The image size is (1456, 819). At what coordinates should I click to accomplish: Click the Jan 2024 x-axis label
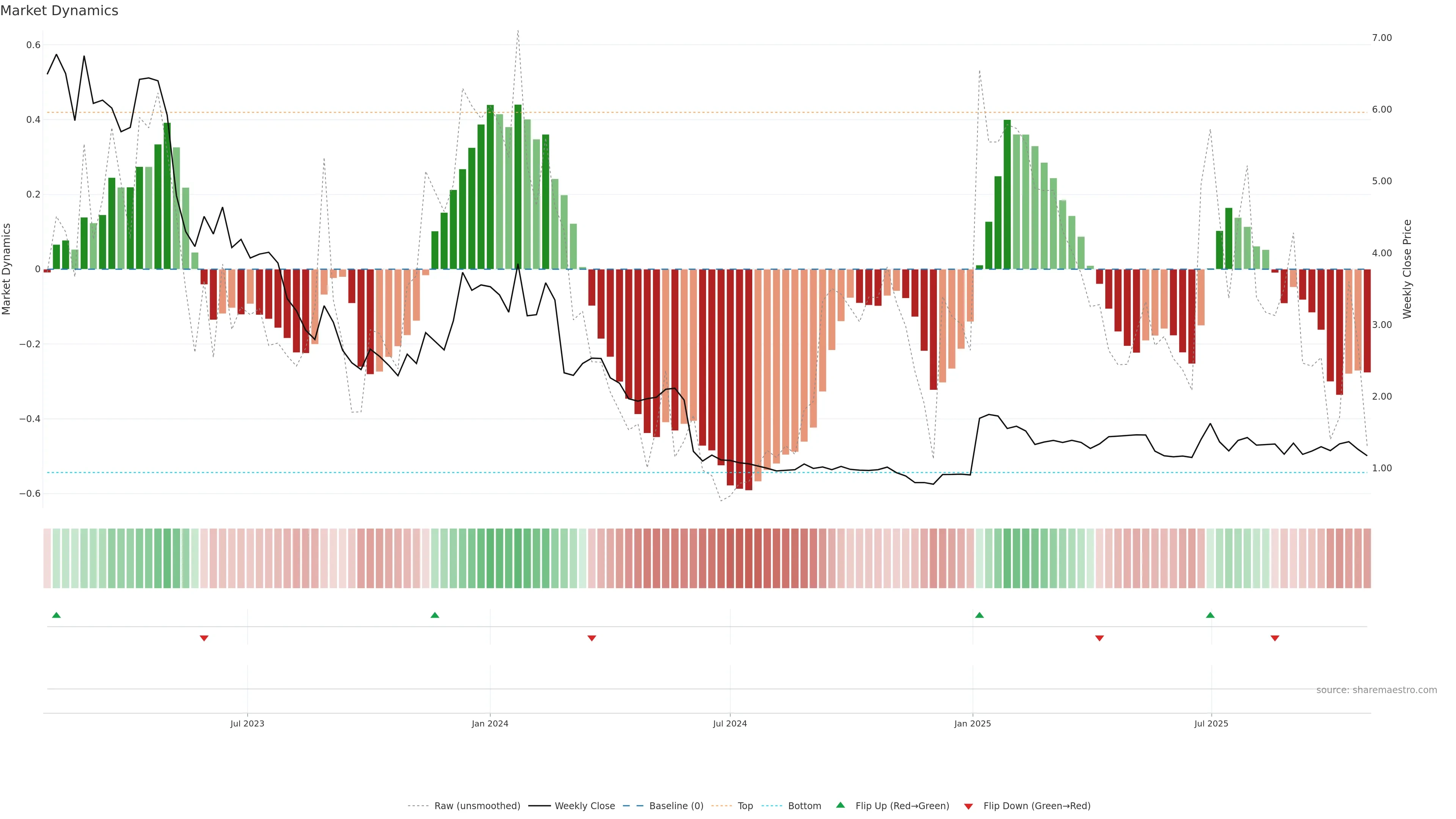[490, 723]
